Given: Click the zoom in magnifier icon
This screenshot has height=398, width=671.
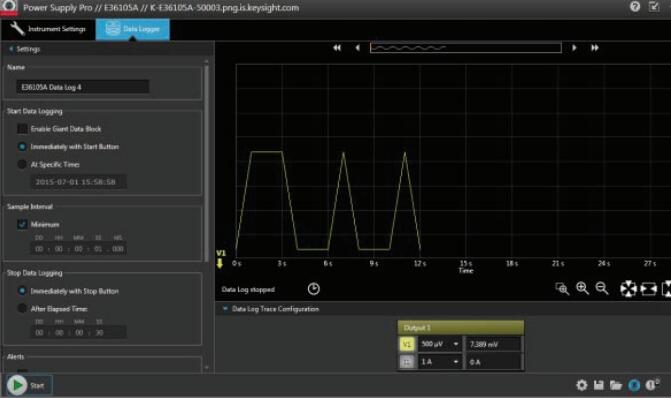Looking at the screenshot, I should [582, 288].
